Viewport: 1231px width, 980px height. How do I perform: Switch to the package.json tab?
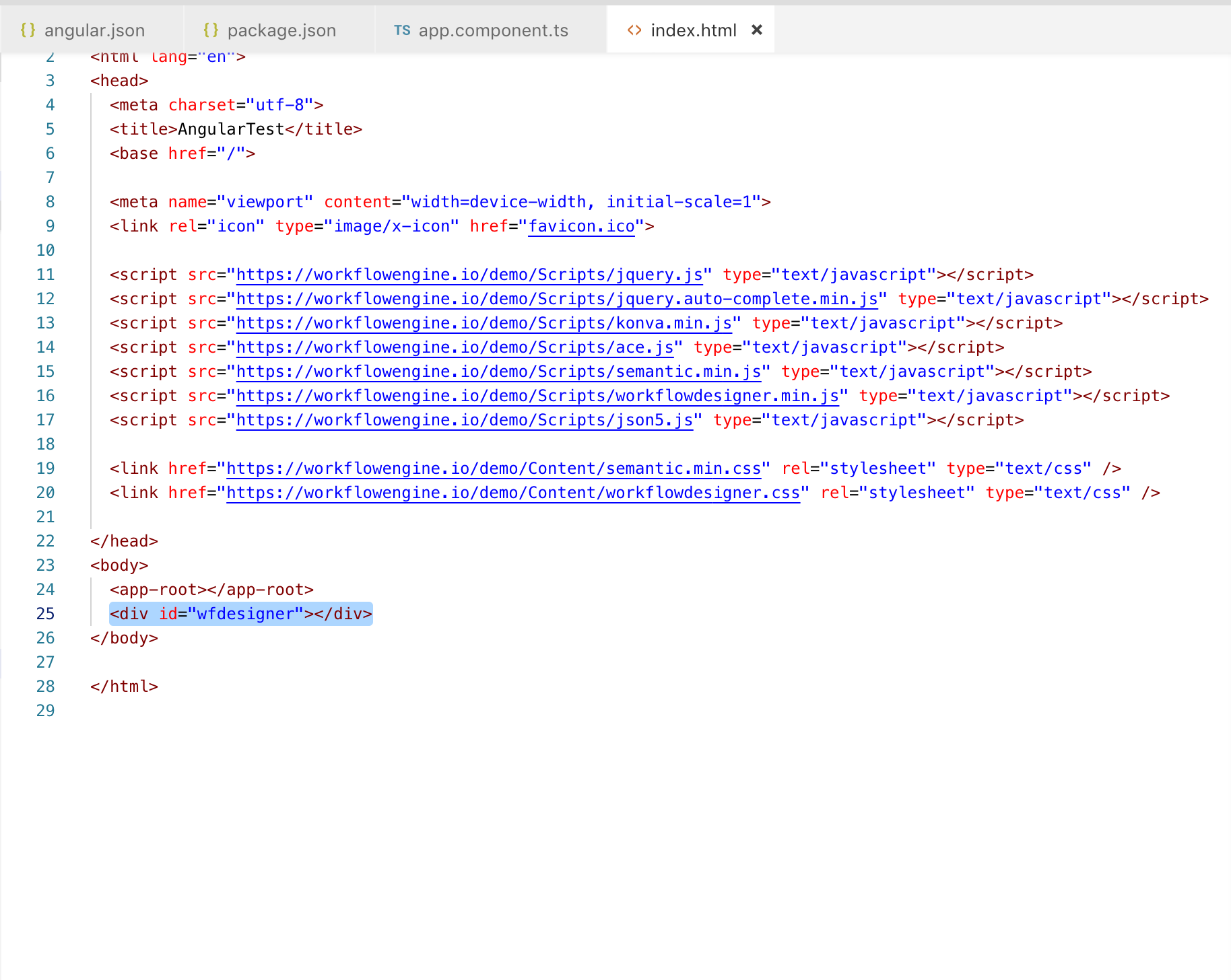tap(279, 30)
